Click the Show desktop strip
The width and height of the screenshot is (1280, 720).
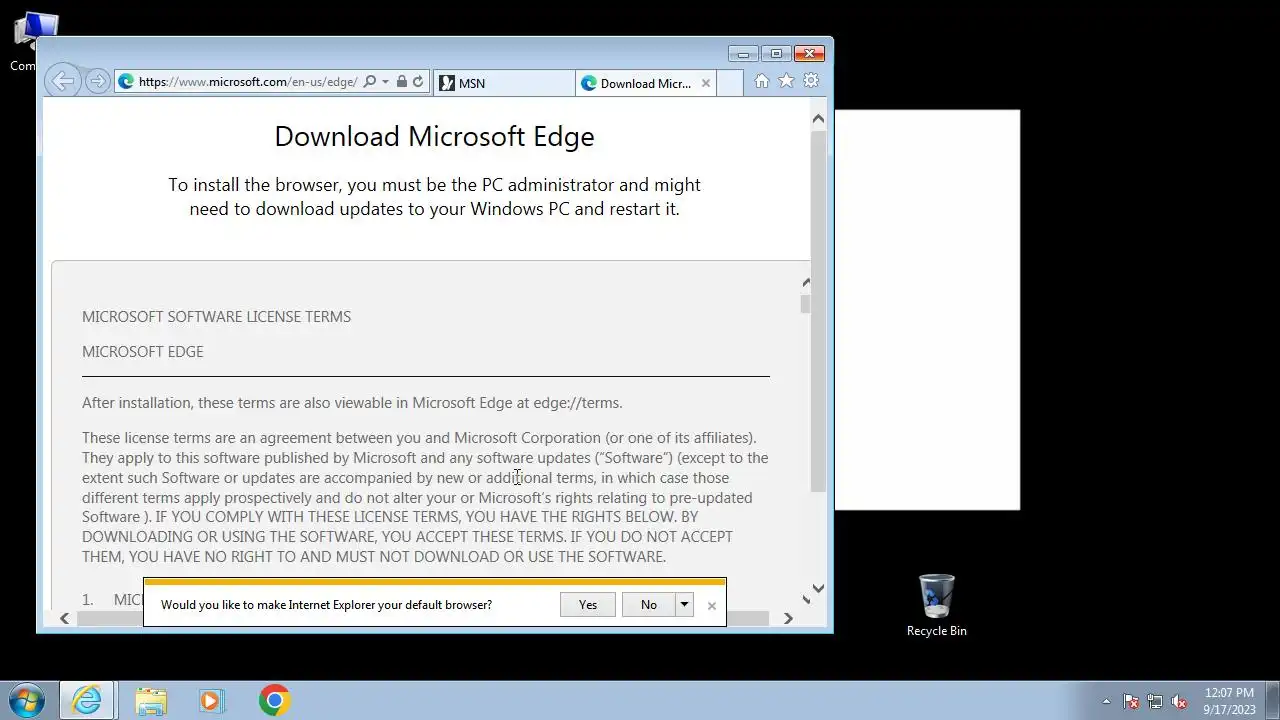[1272, 700]
